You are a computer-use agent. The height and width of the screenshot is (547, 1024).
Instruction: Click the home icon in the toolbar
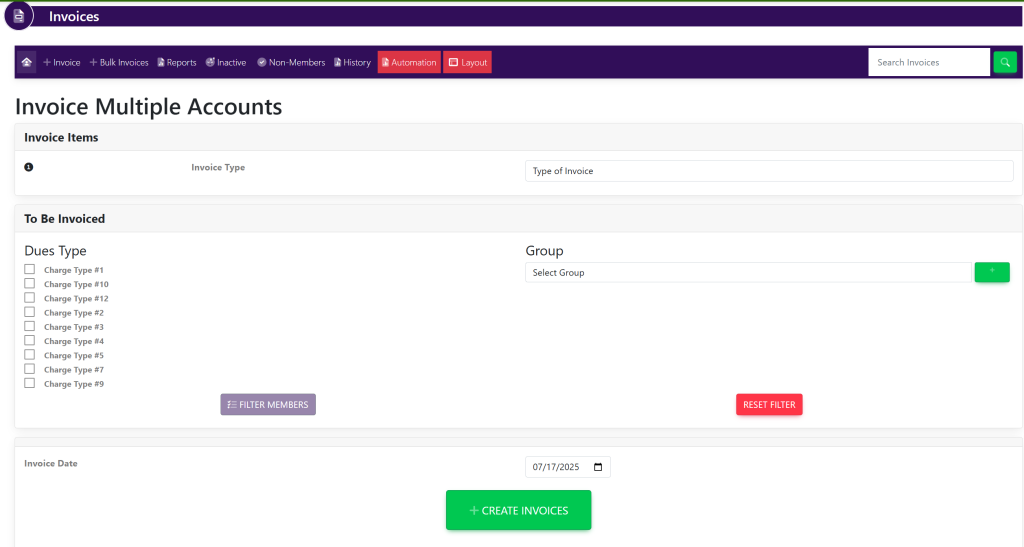[x=26, y=62]
